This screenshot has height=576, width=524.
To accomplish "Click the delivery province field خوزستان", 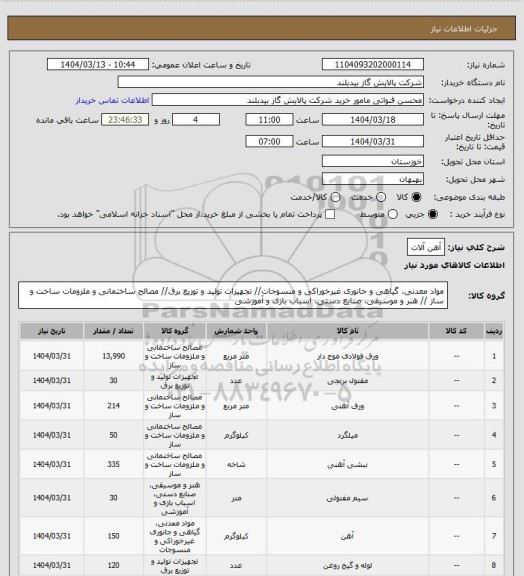I will click(x=373, y=161).
